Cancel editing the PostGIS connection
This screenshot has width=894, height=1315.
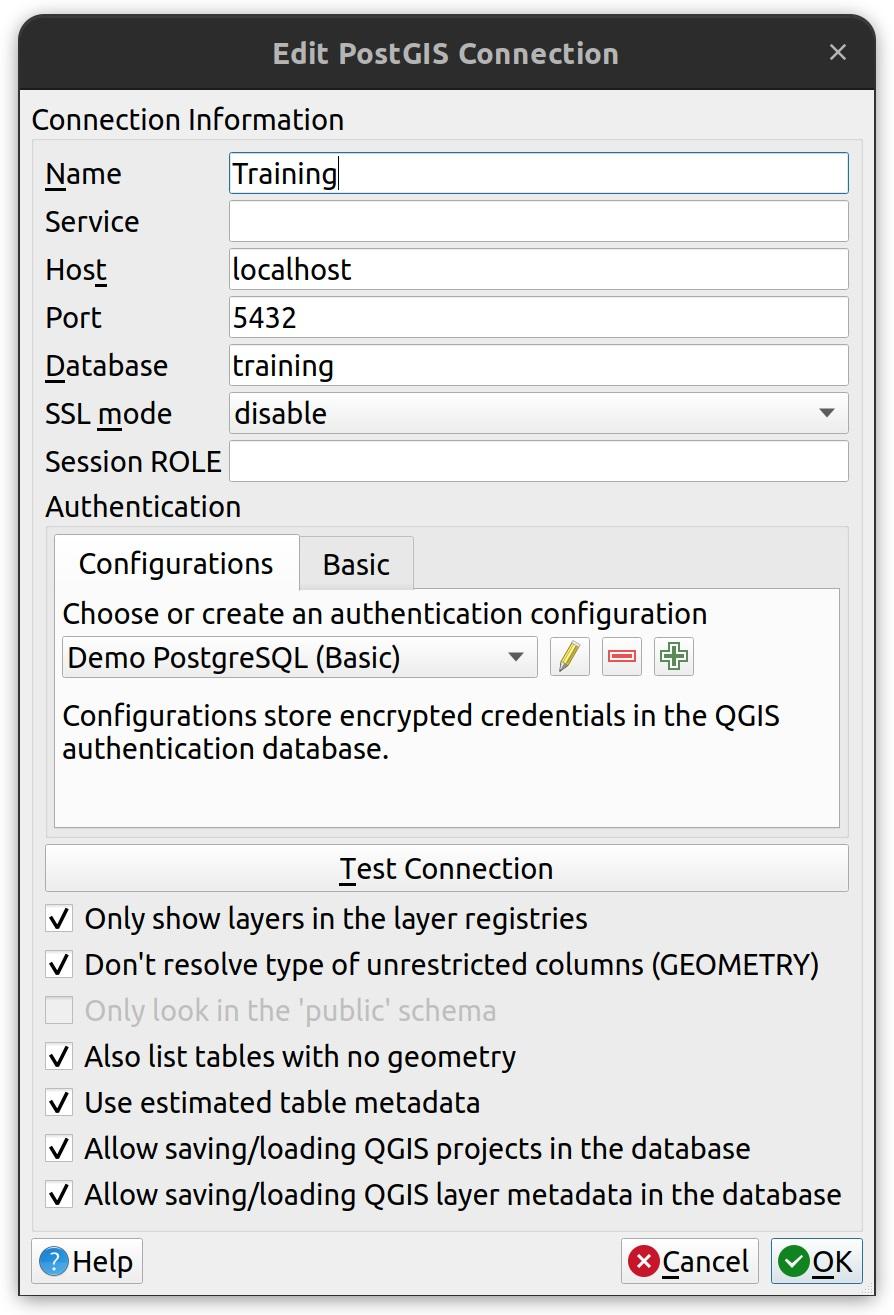click(x=689, y=1261)
